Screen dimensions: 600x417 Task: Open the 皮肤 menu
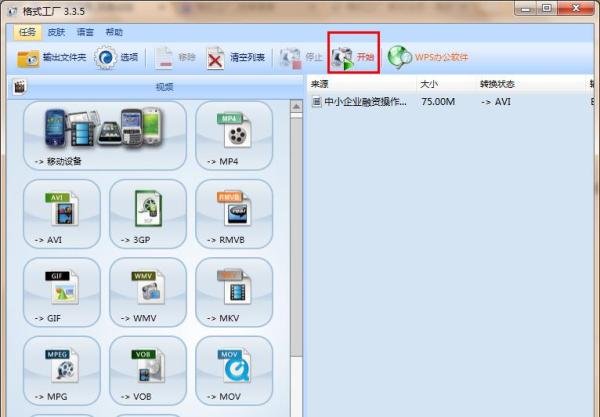tap(56, 33)
